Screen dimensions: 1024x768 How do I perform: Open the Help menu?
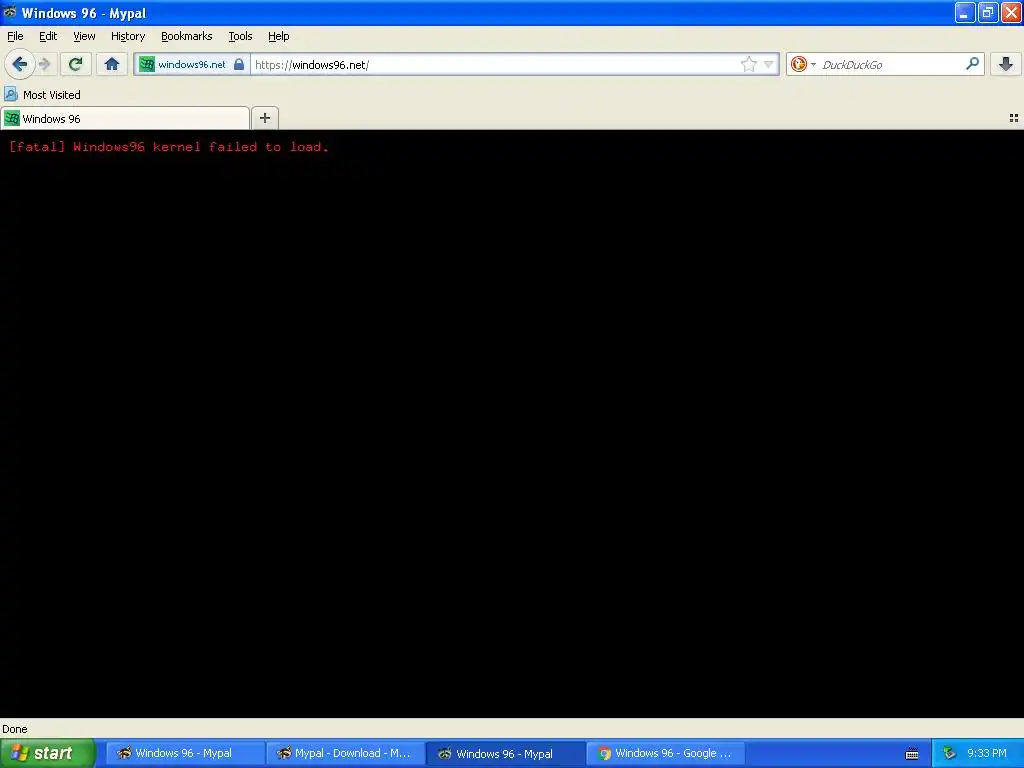tap(279, 36)
